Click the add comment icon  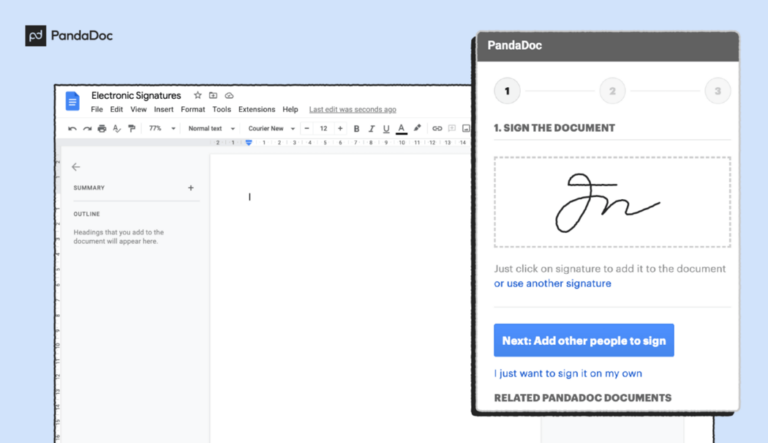(x=452, y=128)
